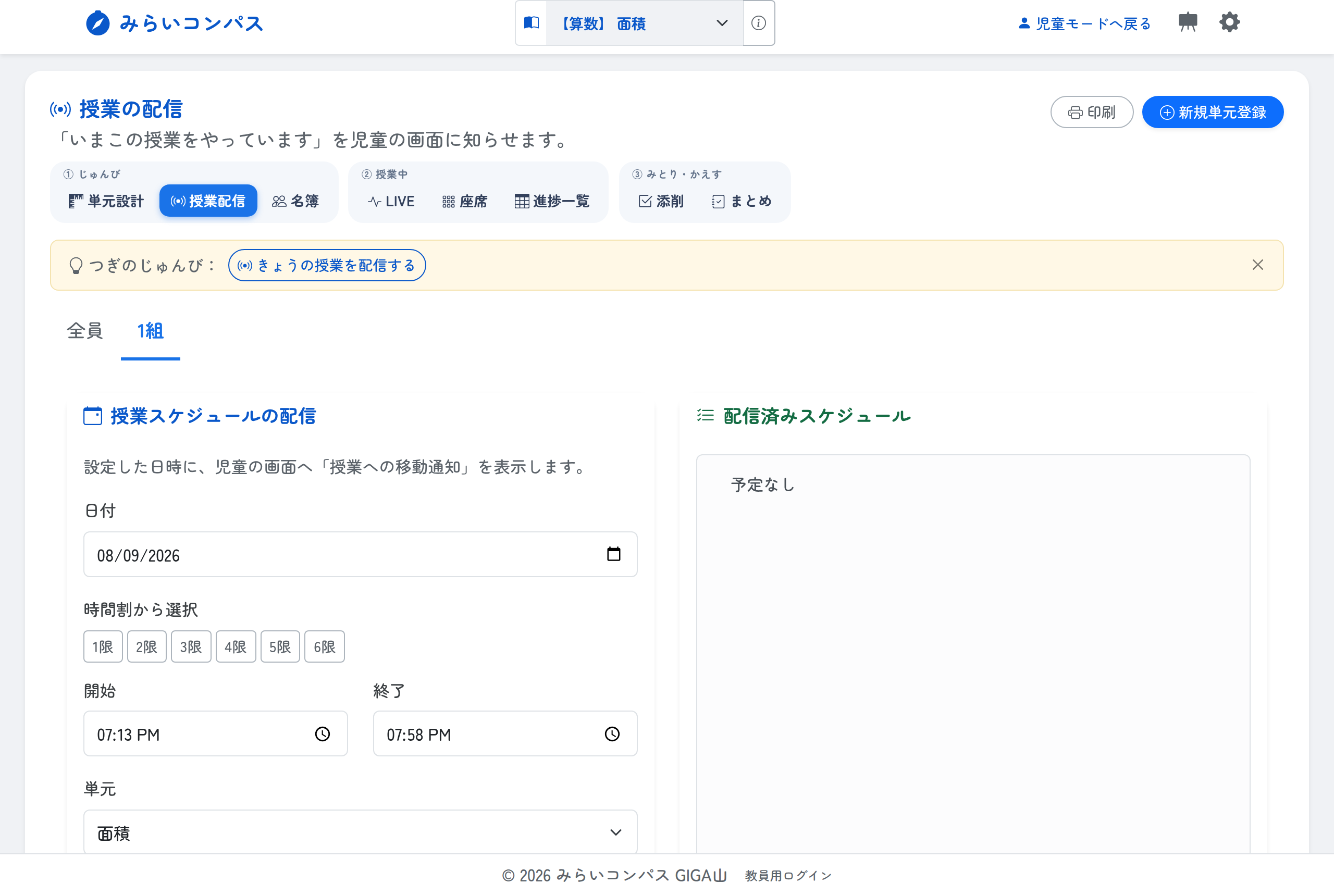Click the calendar icon in the date field
The height and width of the screenshot is (896, 1334).
(x=613, y=554)
